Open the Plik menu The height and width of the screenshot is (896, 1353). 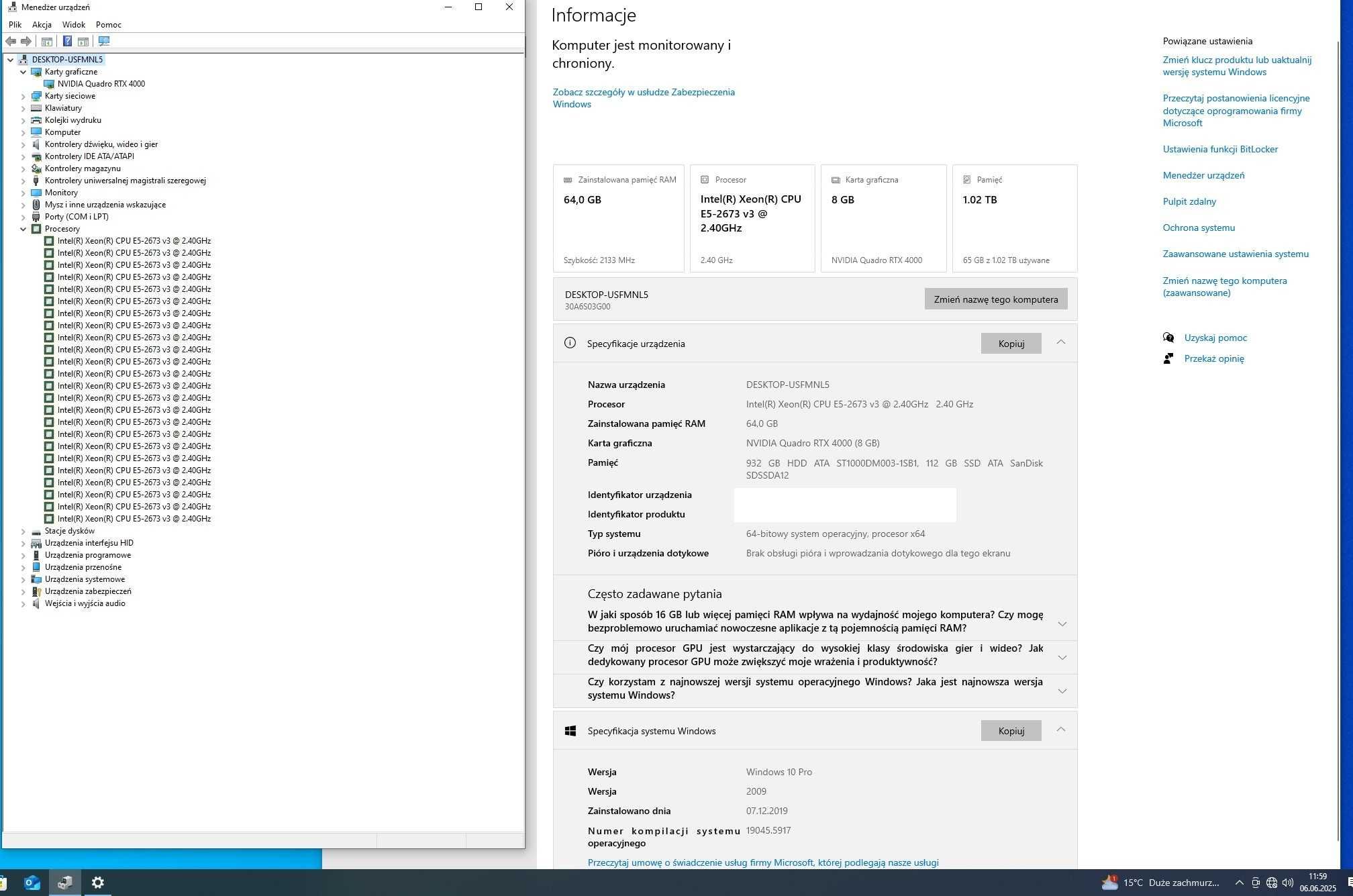[x=15, y=25]
